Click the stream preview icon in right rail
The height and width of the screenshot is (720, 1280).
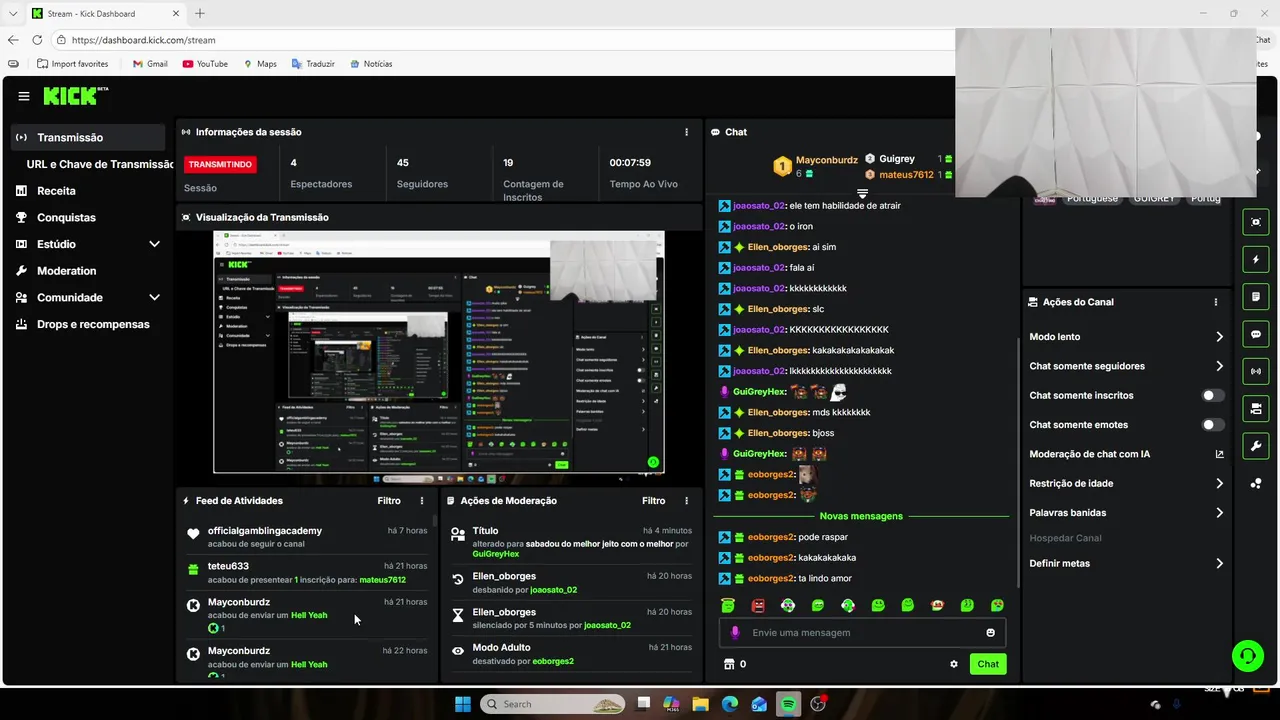pyautogui.click(x=1256, y=222)
